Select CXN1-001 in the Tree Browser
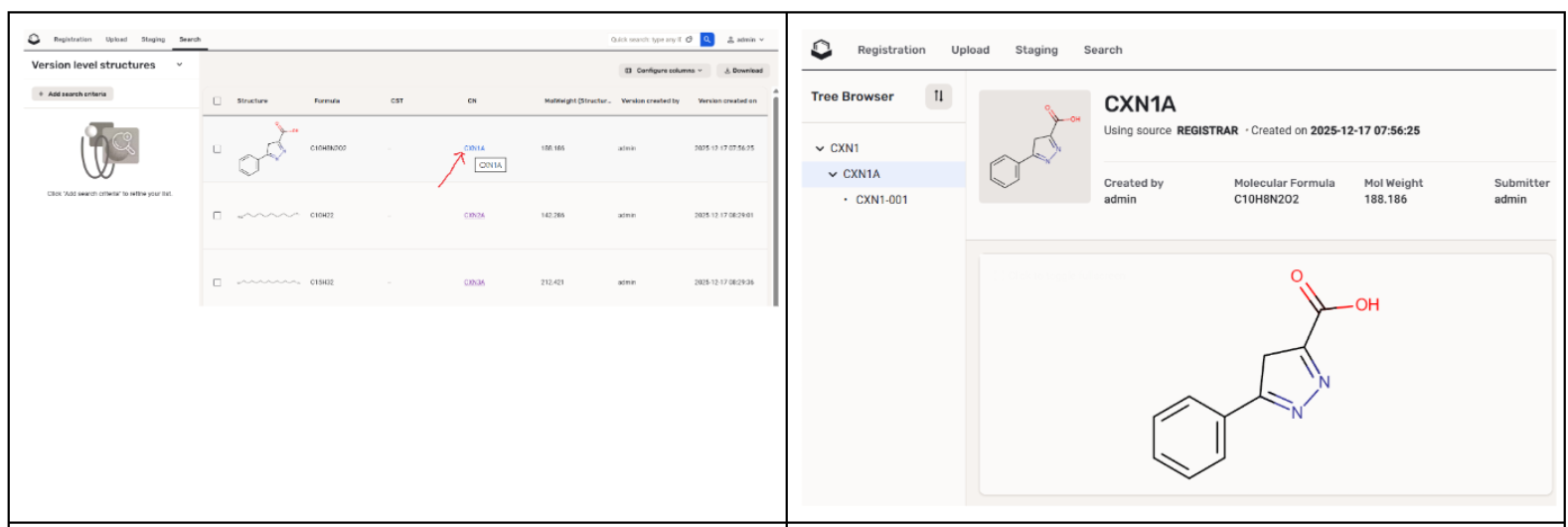This screenshot has height=527, width=1568. point(881,200)
